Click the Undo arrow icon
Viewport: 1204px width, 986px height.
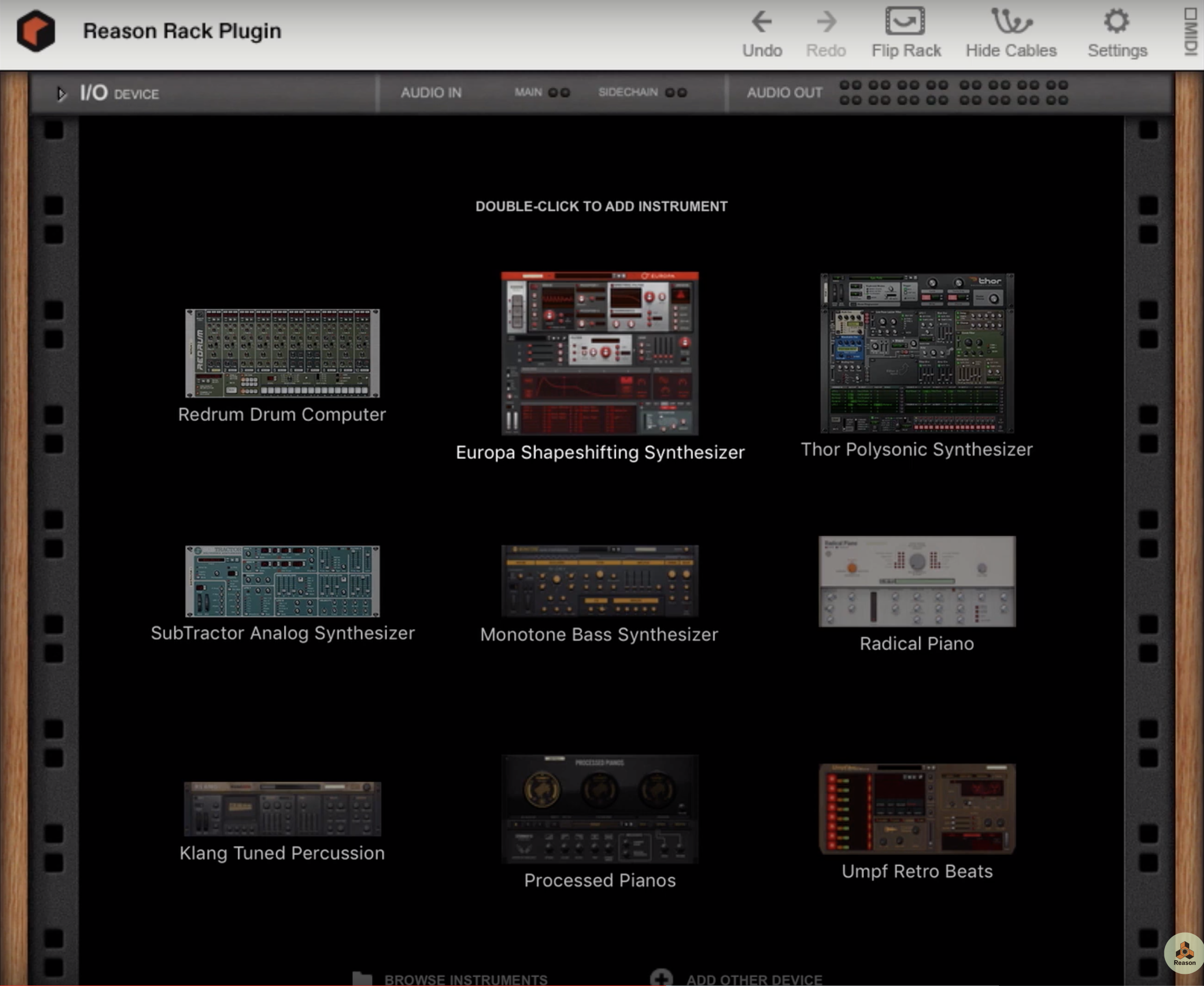(761, 22)
